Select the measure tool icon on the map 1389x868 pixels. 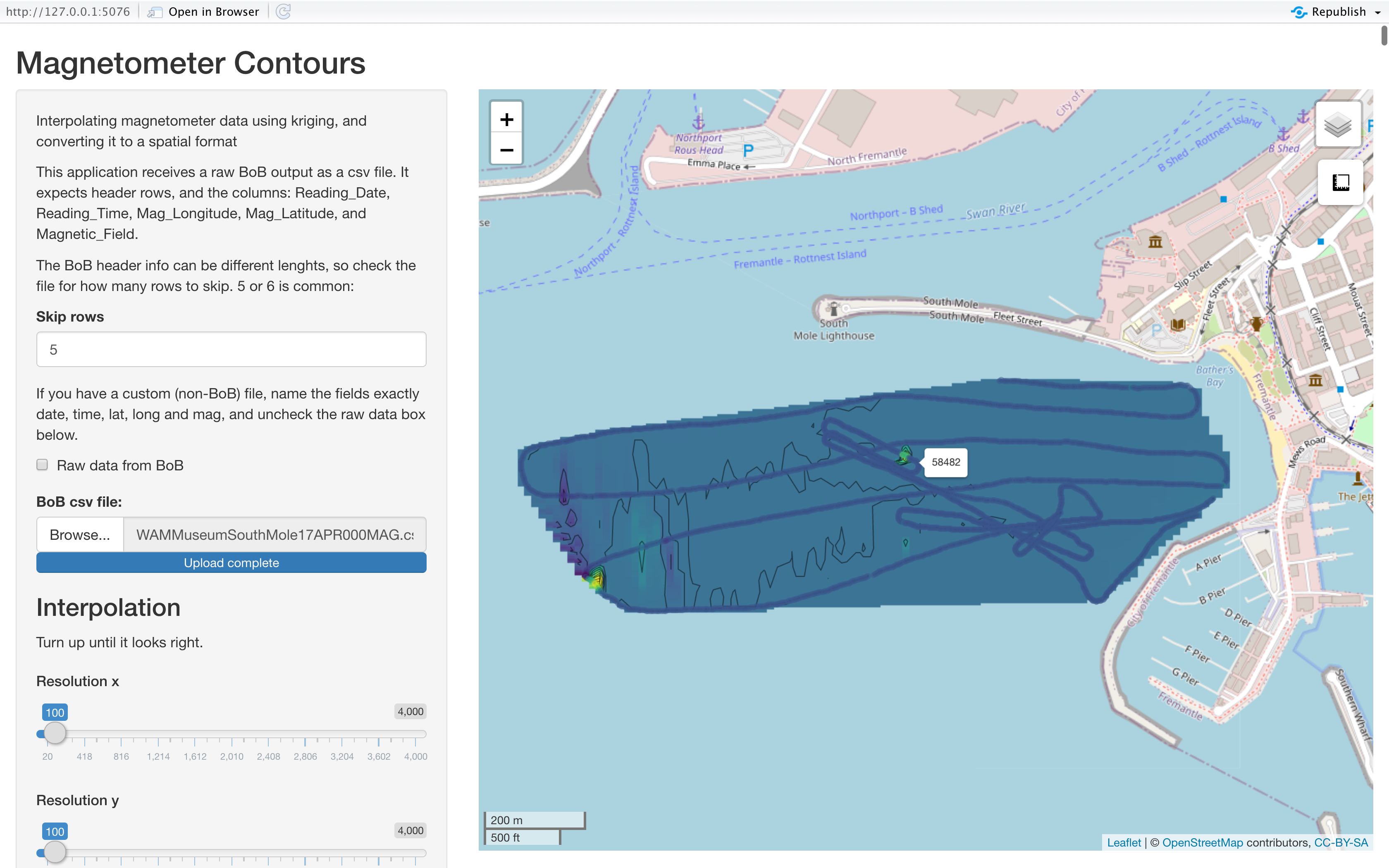point(1340,183)
